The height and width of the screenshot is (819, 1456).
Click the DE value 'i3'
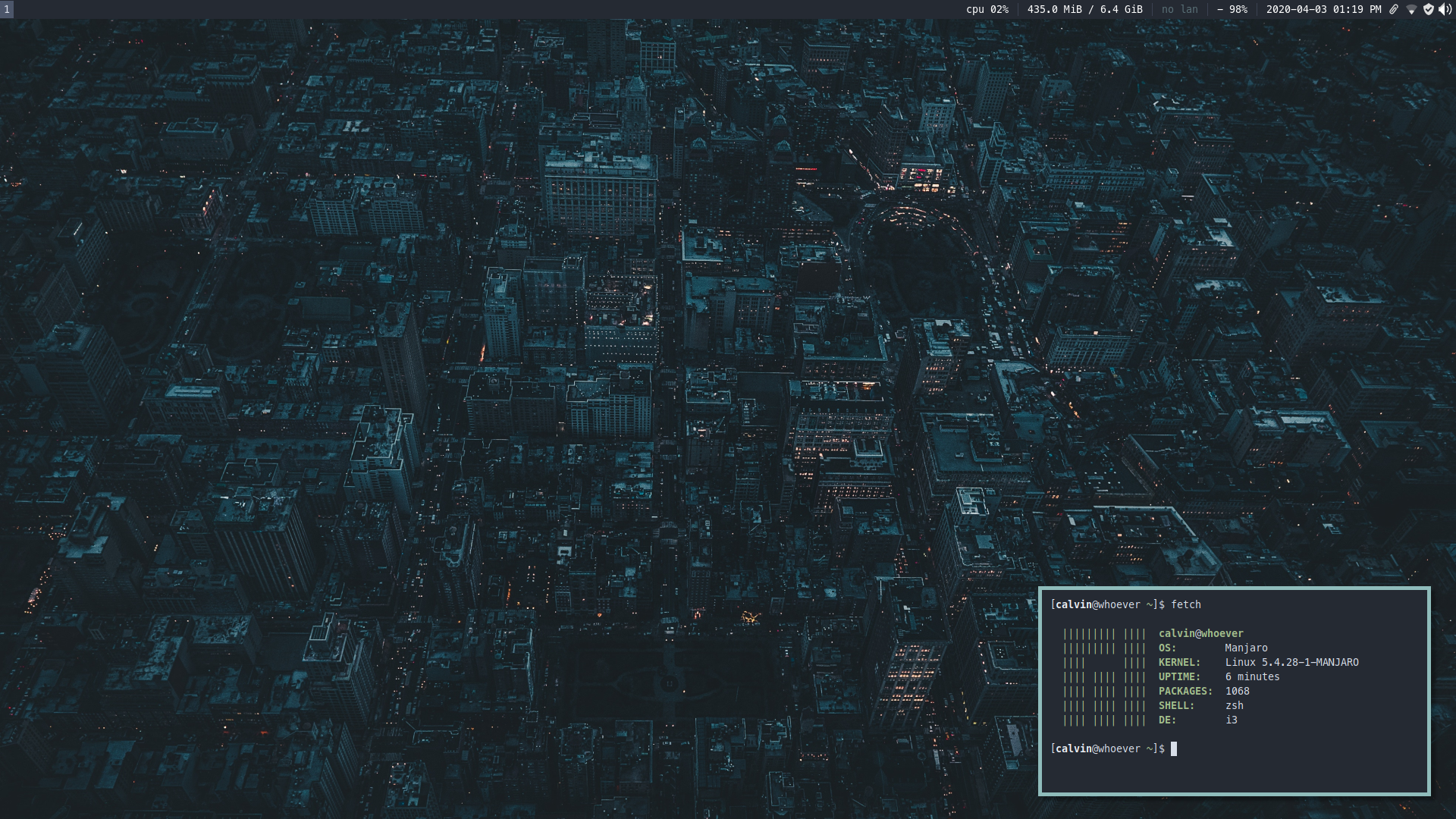pos(1232,720)
